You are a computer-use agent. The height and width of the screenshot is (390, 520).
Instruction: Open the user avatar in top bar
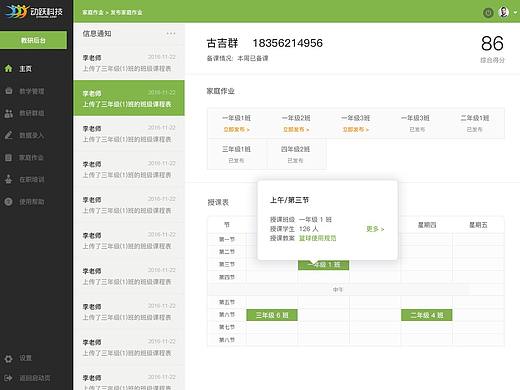point(503,12)
